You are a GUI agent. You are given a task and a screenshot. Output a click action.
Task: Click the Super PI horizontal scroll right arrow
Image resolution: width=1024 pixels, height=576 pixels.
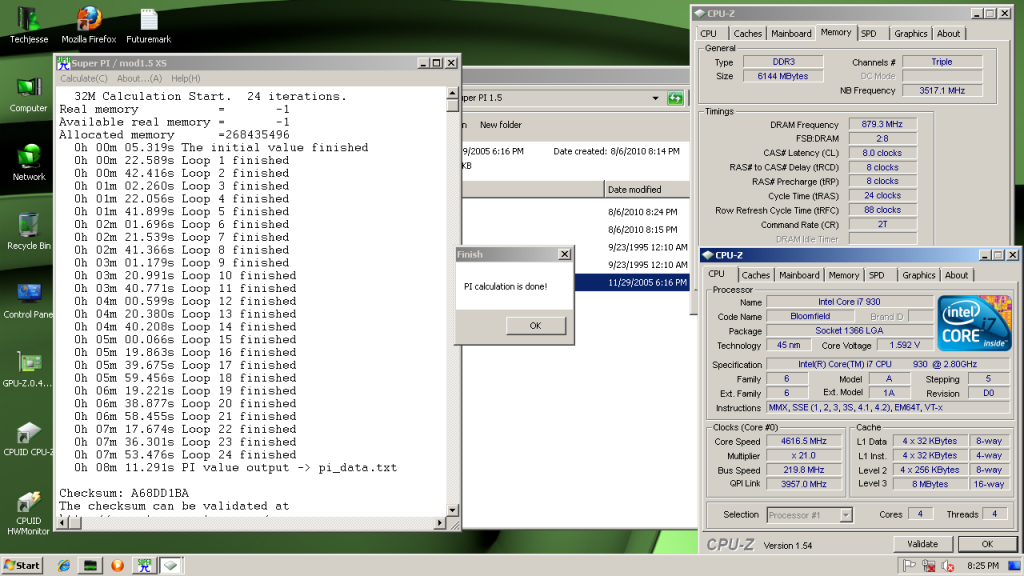(x=440, y=522)
